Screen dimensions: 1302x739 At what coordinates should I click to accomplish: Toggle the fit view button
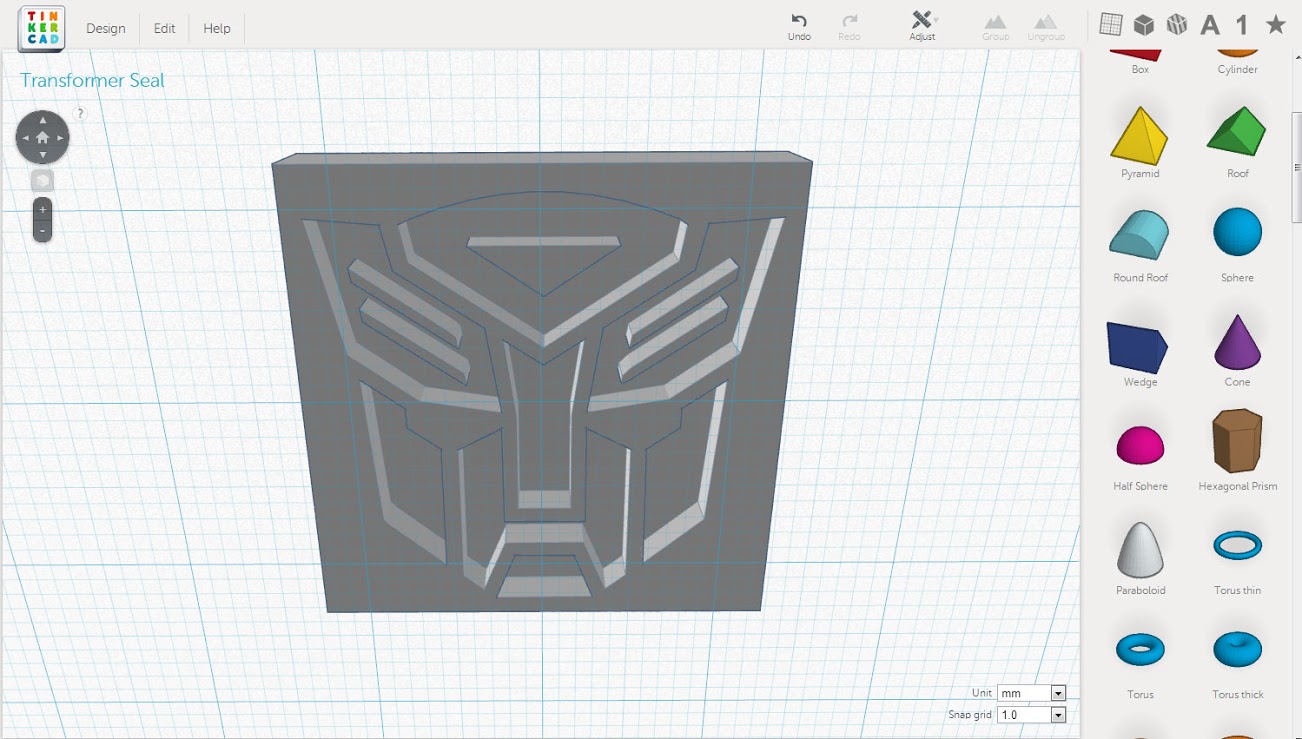[42, 181]
